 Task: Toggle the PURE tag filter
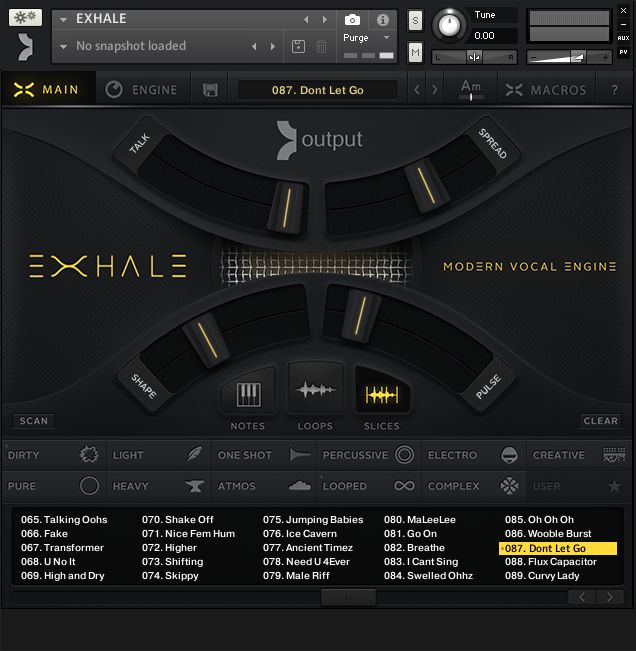(54, 486)
